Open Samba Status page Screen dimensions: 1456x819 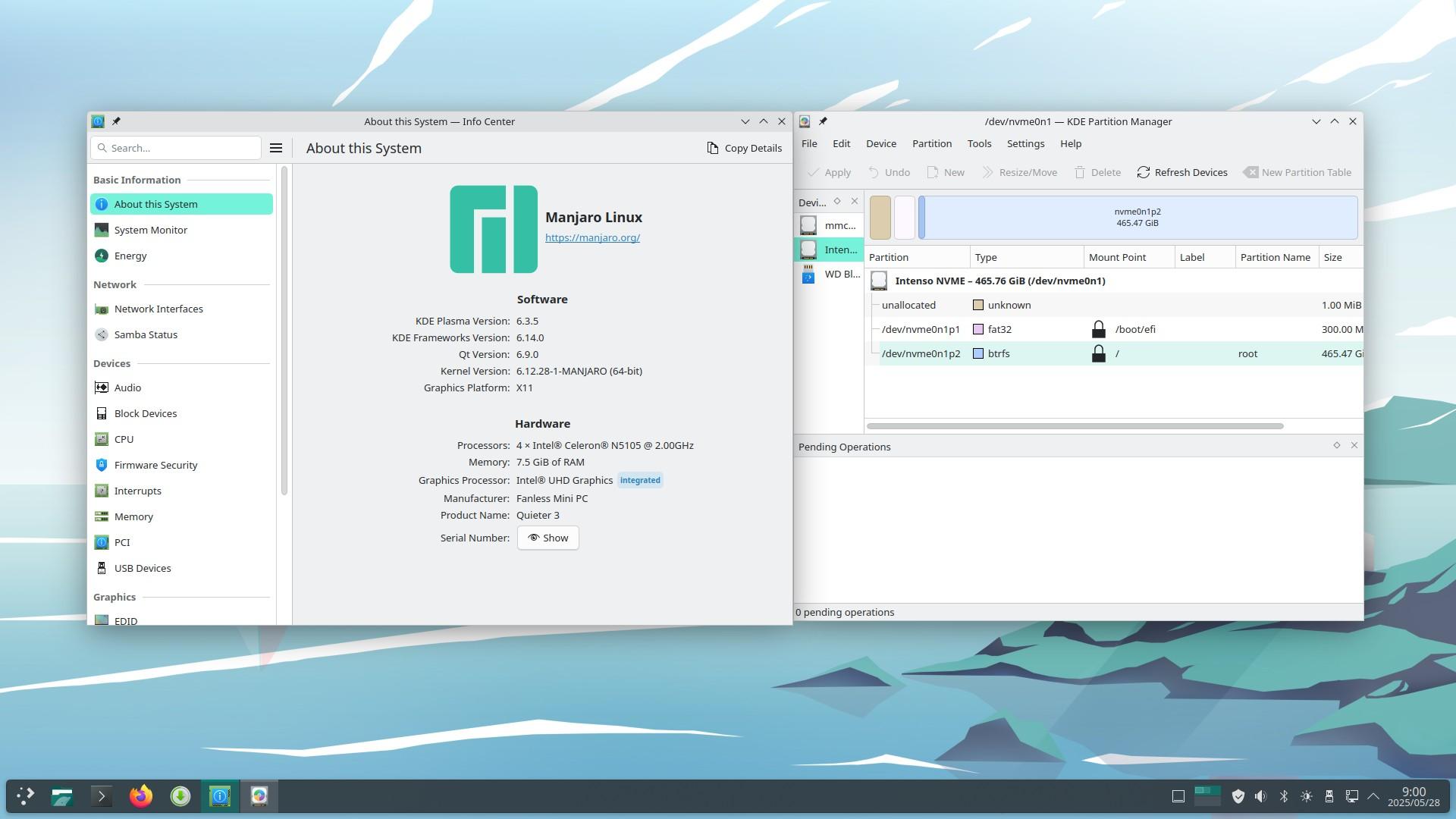tap(181, 334)
